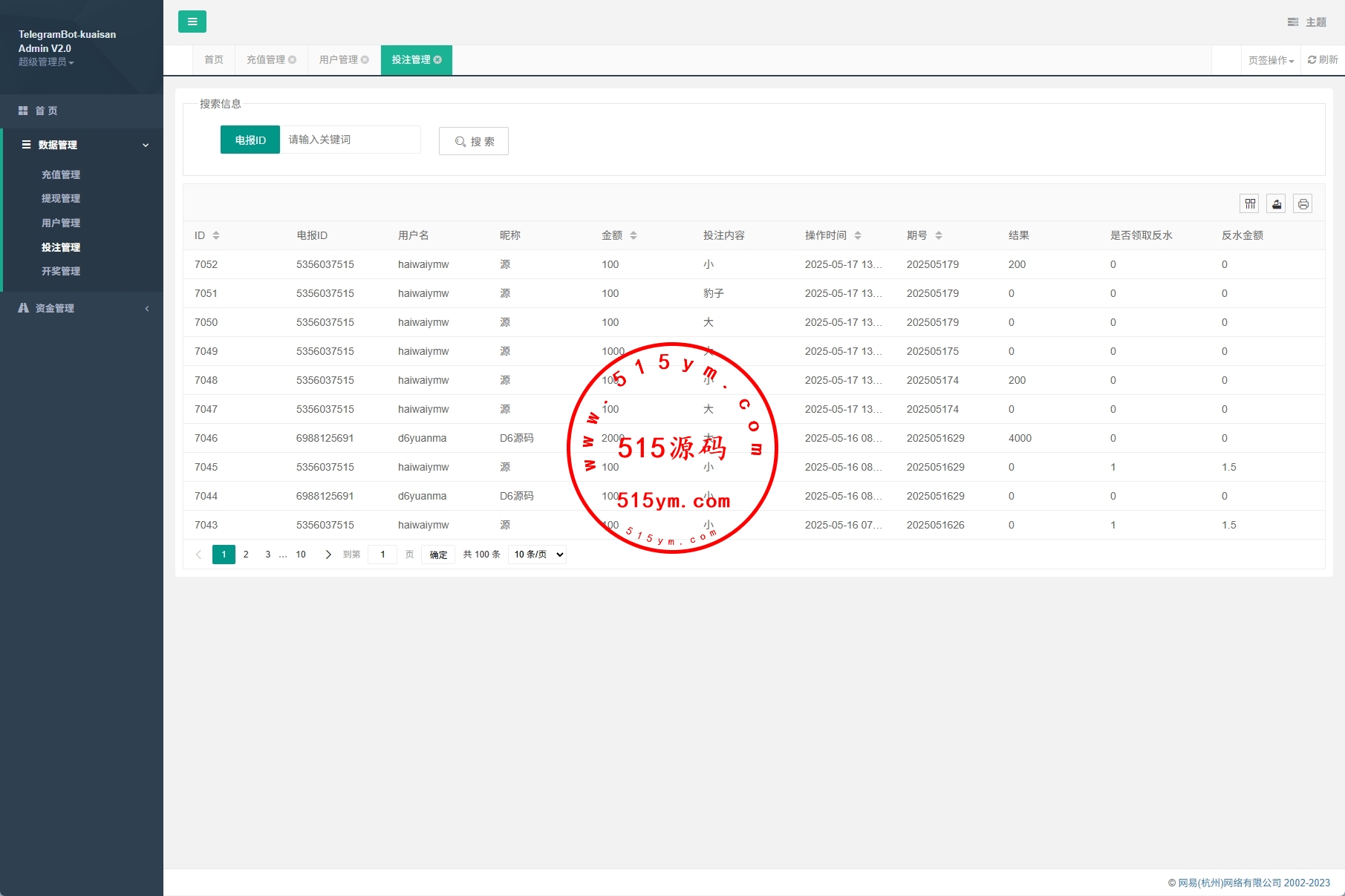Expand the 资金管理 sidebar menu

coord(82,308)
